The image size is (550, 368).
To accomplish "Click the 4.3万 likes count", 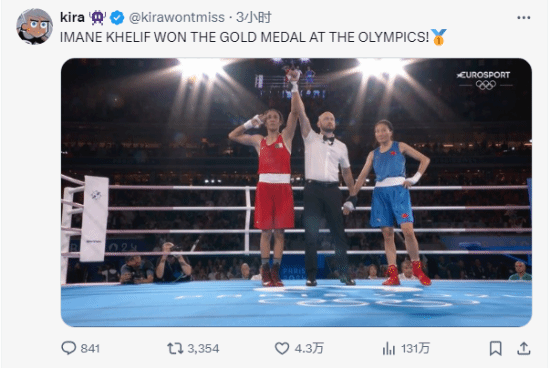I will tap(309, 348).
